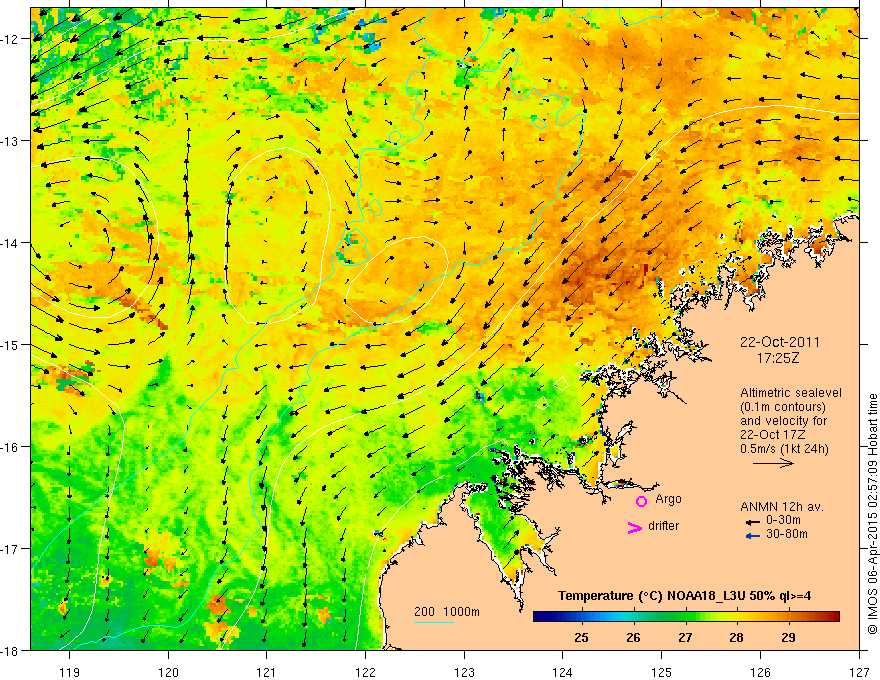This screenshot has width=880, height=680.
Task: Click the date text 22-Oct-2011
Action: click(x=780, y=342)
